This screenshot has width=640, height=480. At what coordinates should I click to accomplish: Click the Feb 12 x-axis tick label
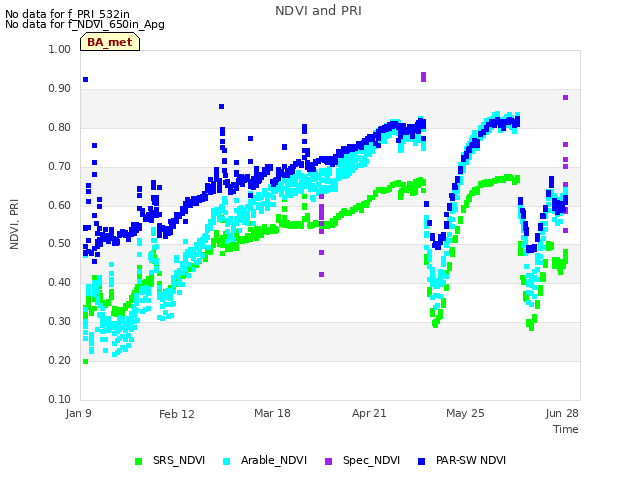coord(177,414)
